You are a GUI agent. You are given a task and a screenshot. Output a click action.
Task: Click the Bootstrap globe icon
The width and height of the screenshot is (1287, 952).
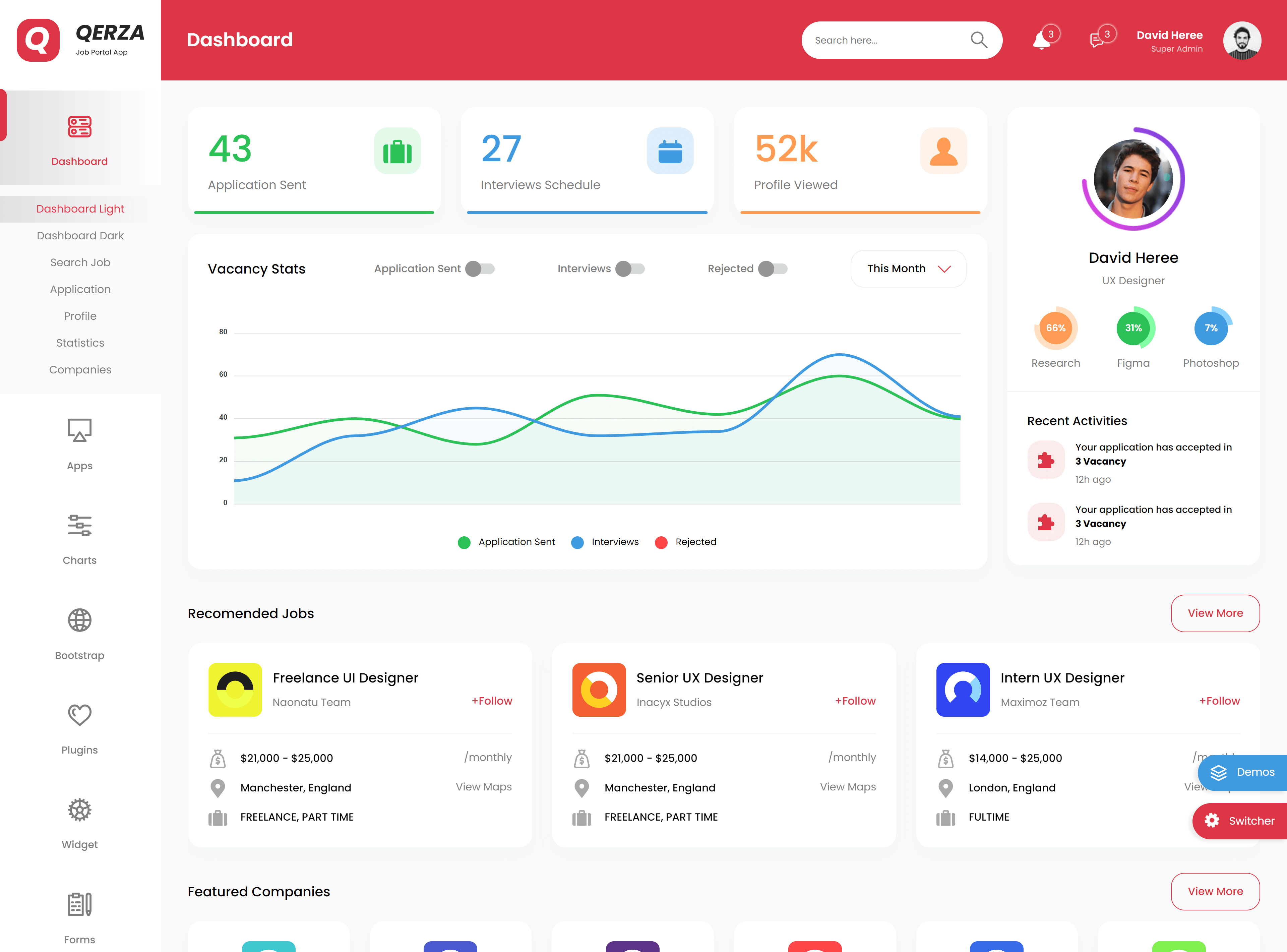coord(79,621)
